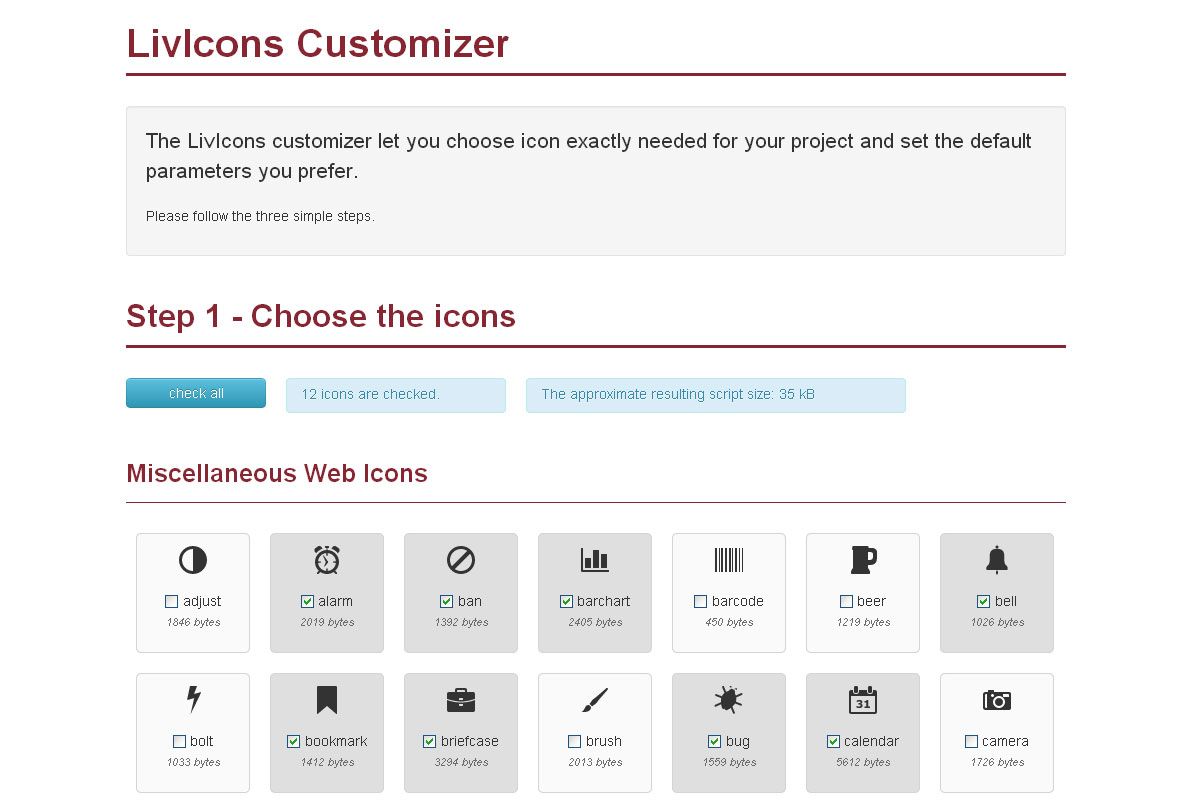Click the bell icon
The width and height of the screenshot is (1200, 800).
(x=997, y=560)
